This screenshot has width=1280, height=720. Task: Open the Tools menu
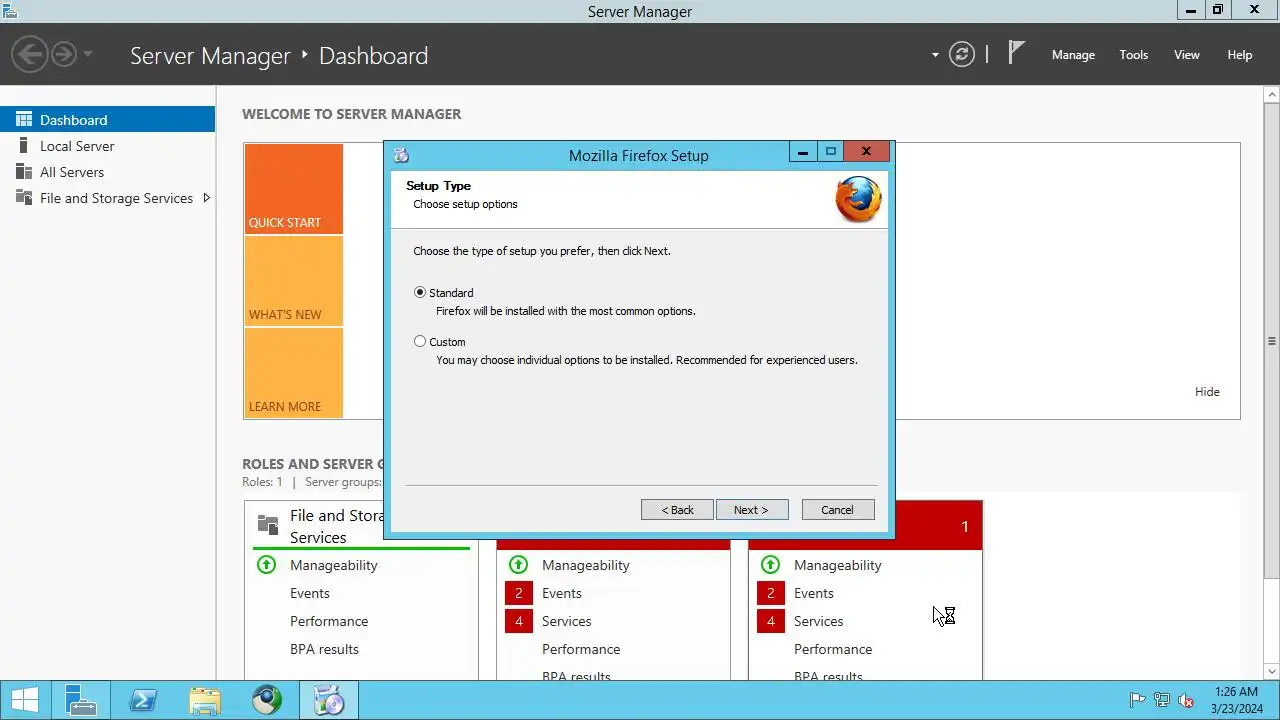[x=1134, y=55]
